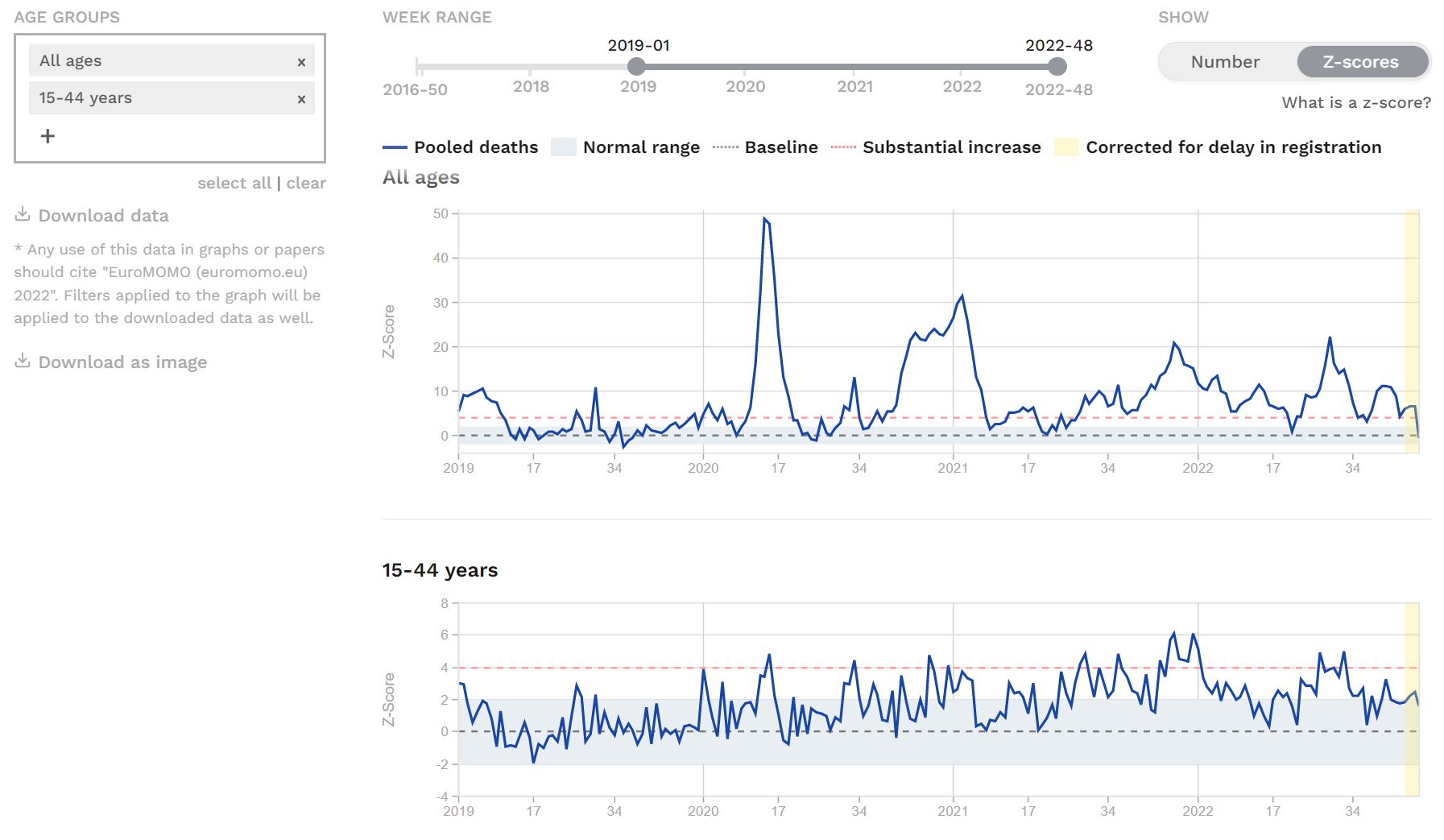Image resolution: width=1444 pixels, height=840 pixels.
Task: Clear all selected age groups
Action: coord(306,183)
